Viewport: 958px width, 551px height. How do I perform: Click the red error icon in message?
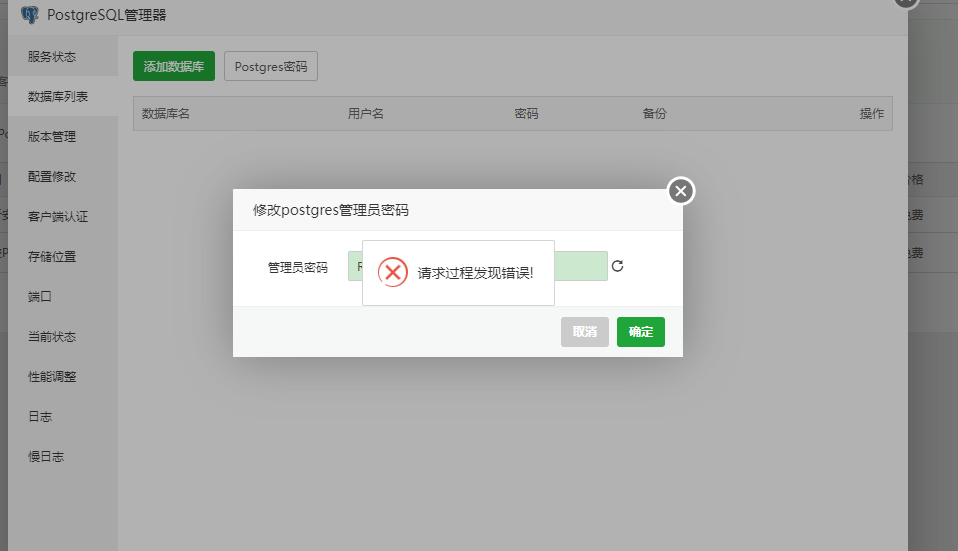tap(393, 272)
